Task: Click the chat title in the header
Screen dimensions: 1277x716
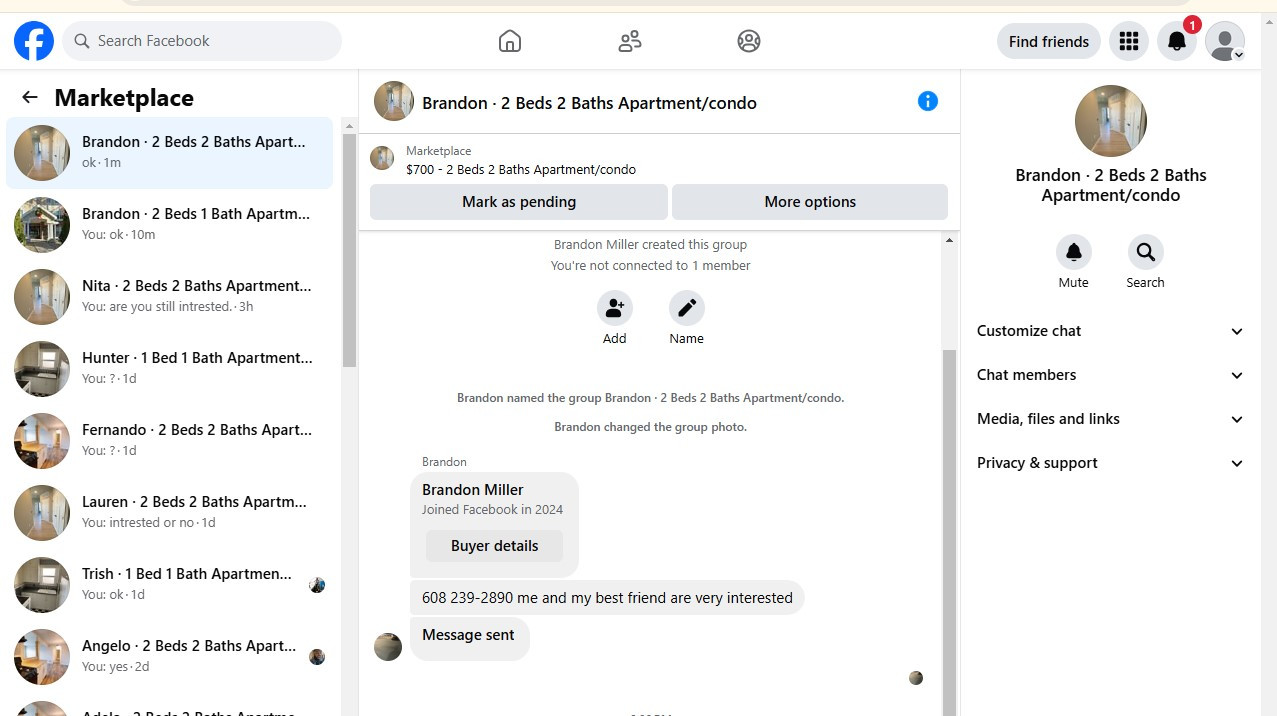Action: click(589, 103)
